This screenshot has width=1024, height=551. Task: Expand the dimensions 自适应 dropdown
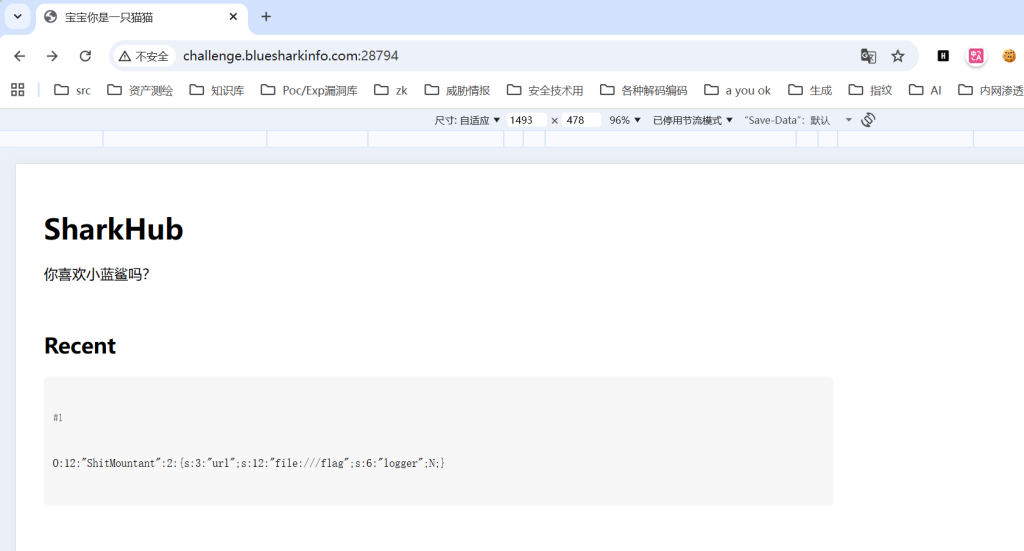467,120
